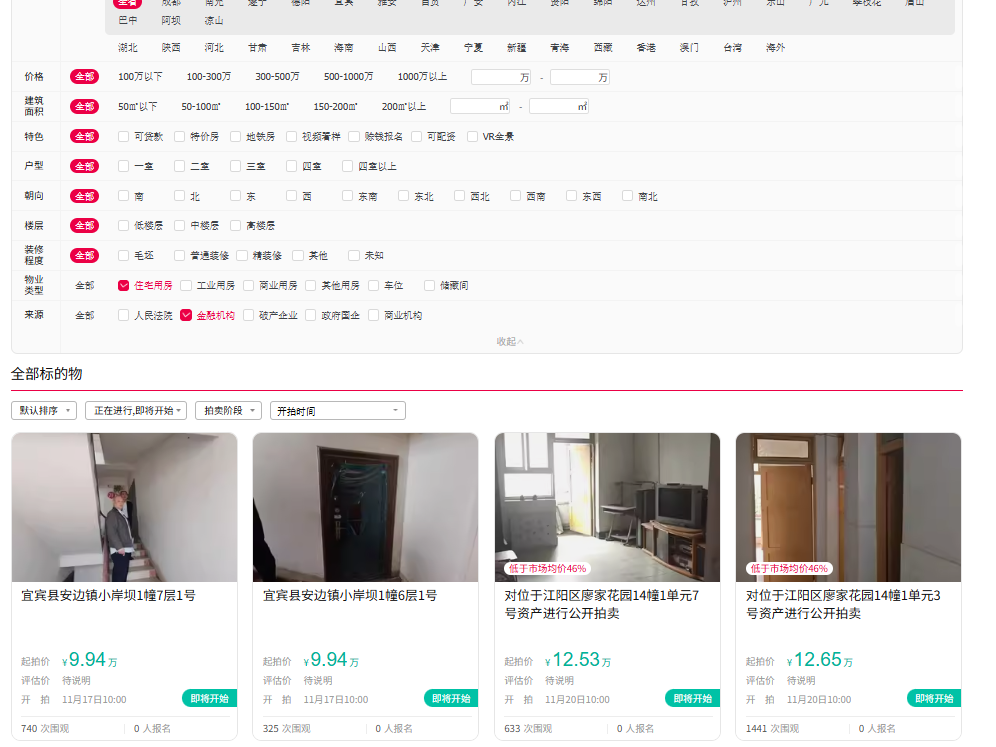Image resolution: width=996 pixels, height=747 pixels.
Task: Collapse filters with the 收起 arrow
Action: click(x=510, y=341)
